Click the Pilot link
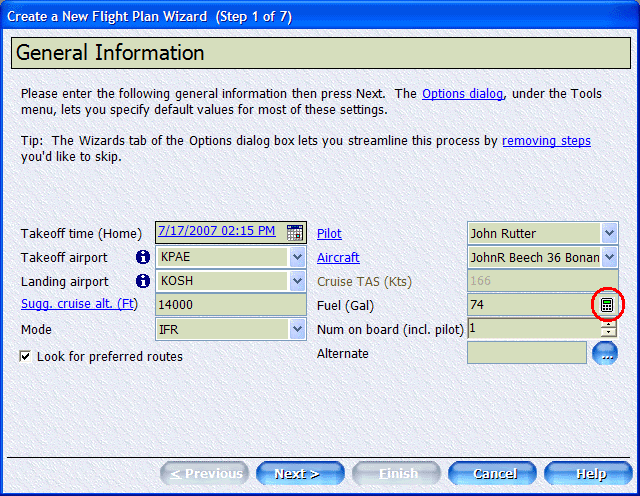Image resolution: width=640 pixels, height=496 pixels. point(329,234)
